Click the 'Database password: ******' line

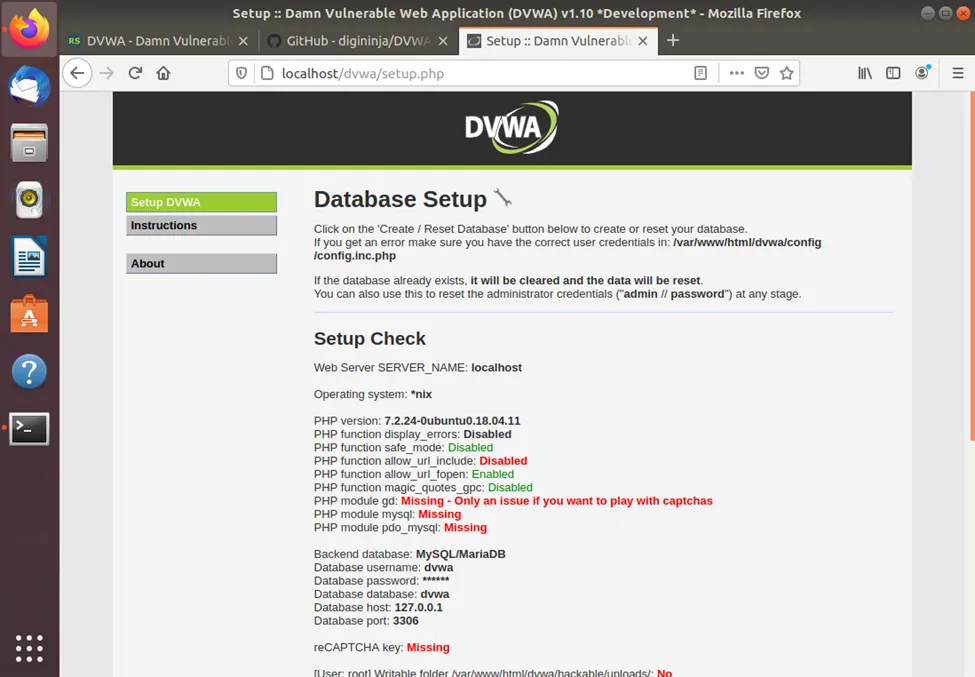coord(382,581)
